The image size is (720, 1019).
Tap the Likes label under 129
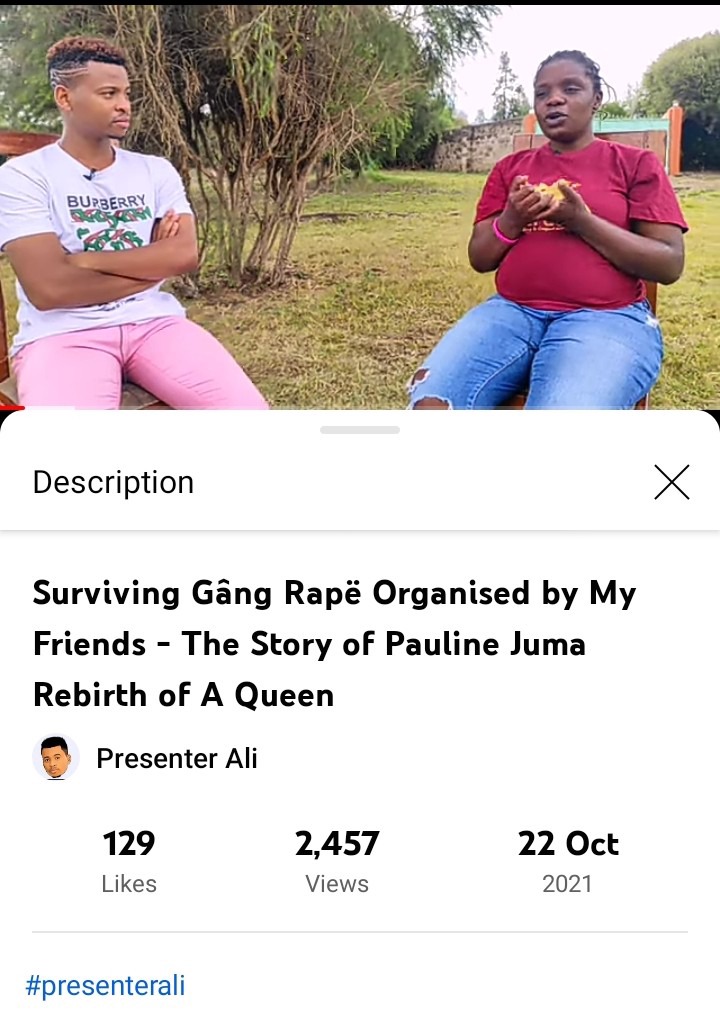(x=129, y=884)
